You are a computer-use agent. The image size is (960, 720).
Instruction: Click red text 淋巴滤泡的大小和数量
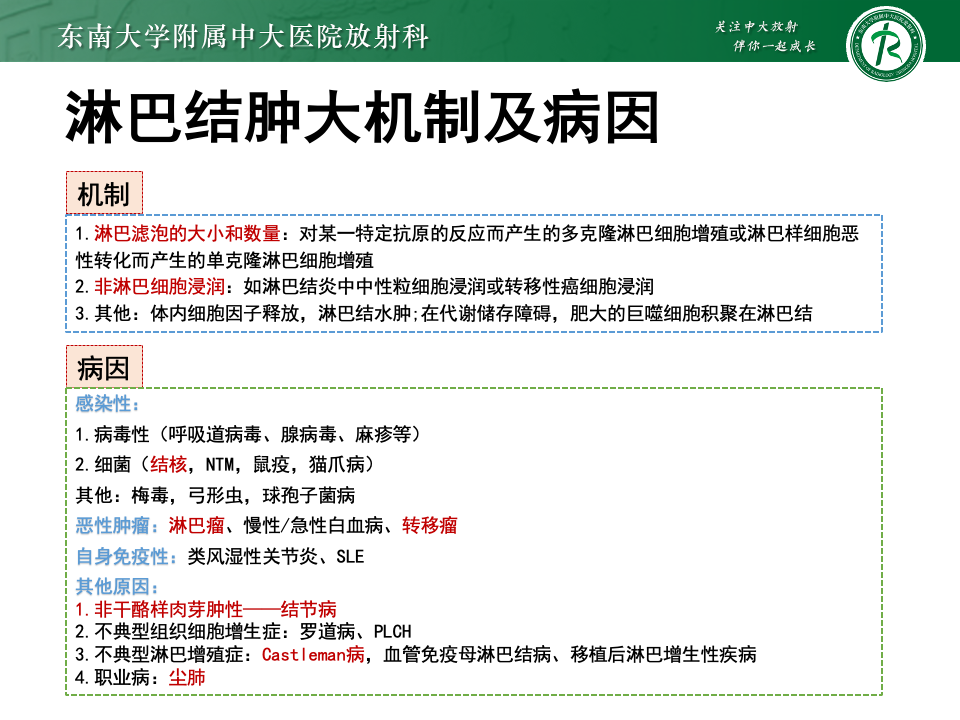(x=187, y=233)
